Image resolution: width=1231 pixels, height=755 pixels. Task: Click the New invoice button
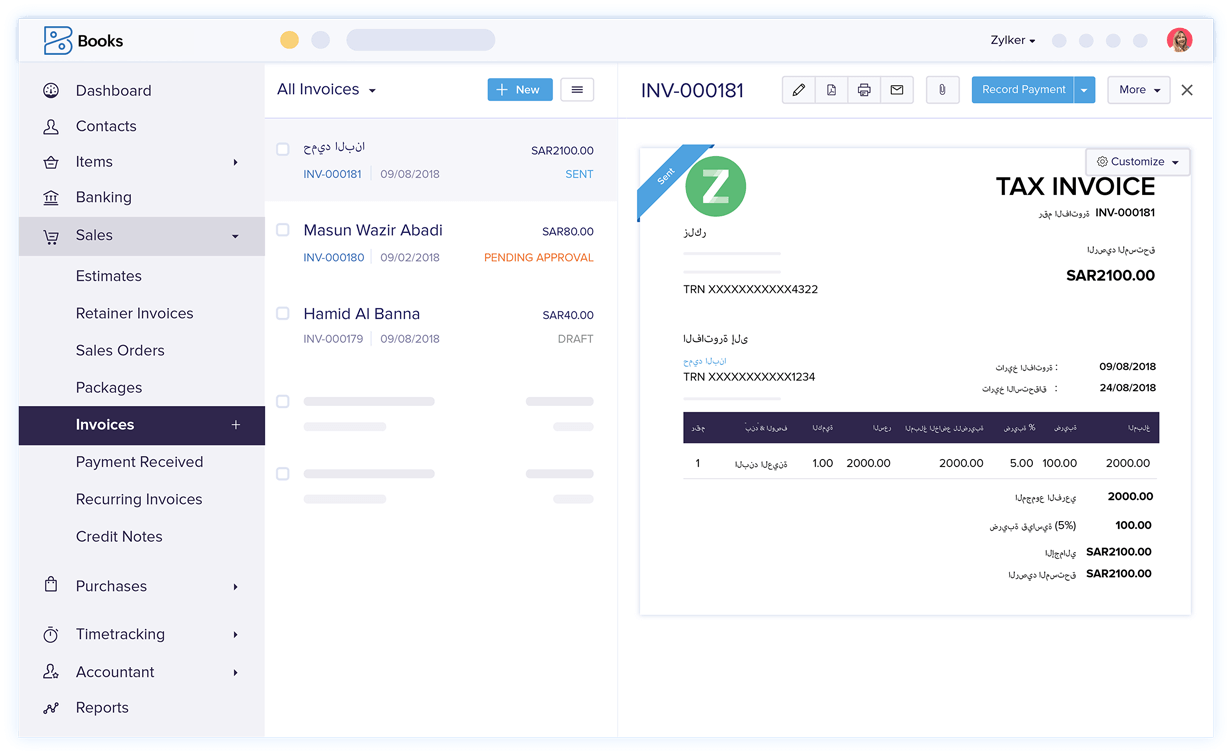[x=520, y=90]
